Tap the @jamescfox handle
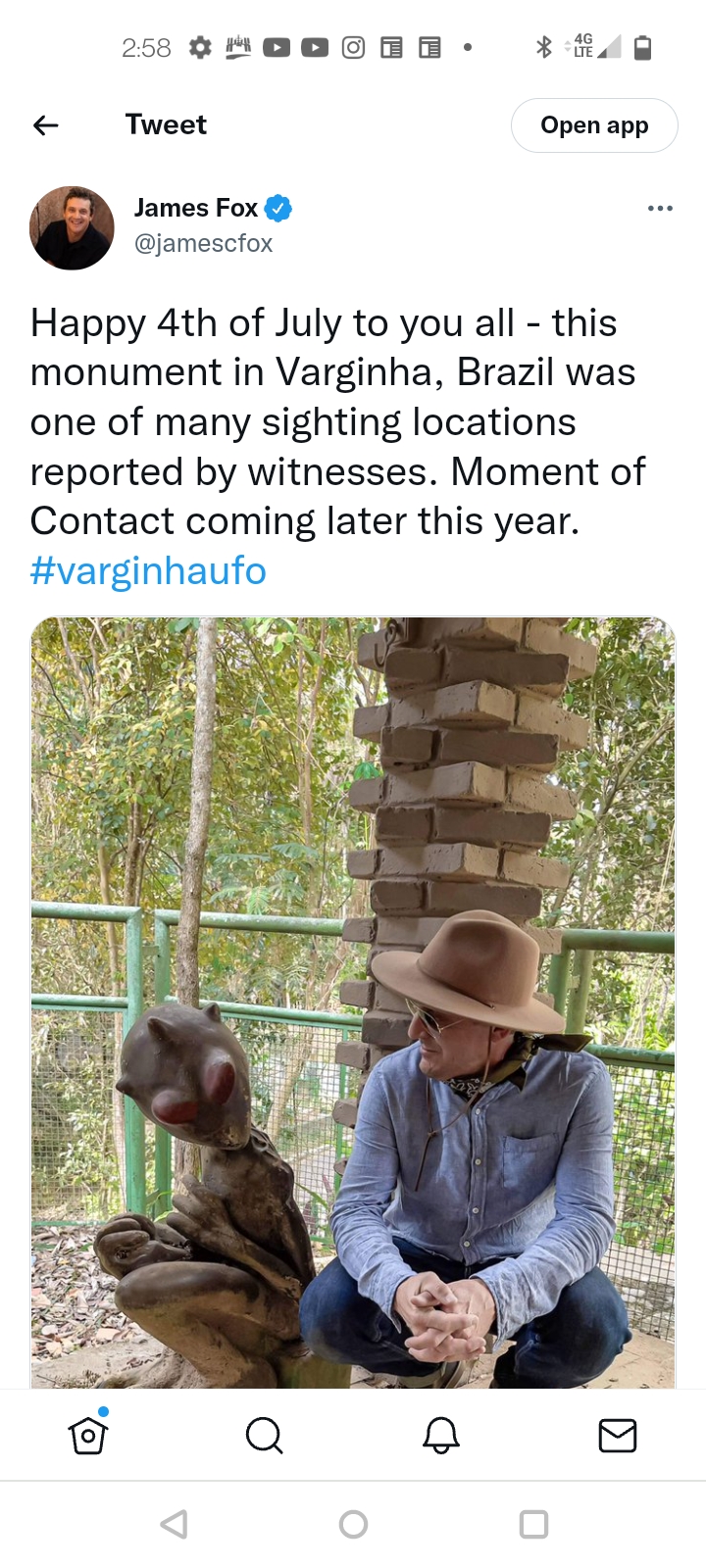 click(203, 243)
